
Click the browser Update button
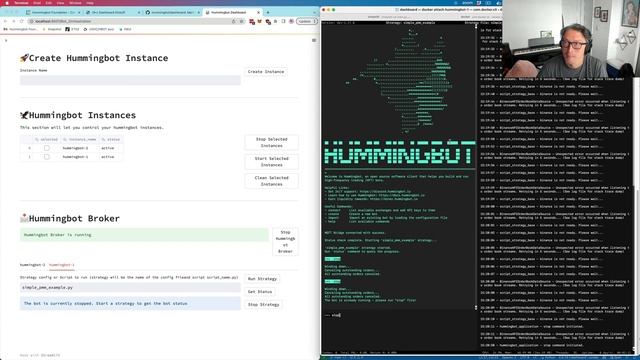[307, 21]
